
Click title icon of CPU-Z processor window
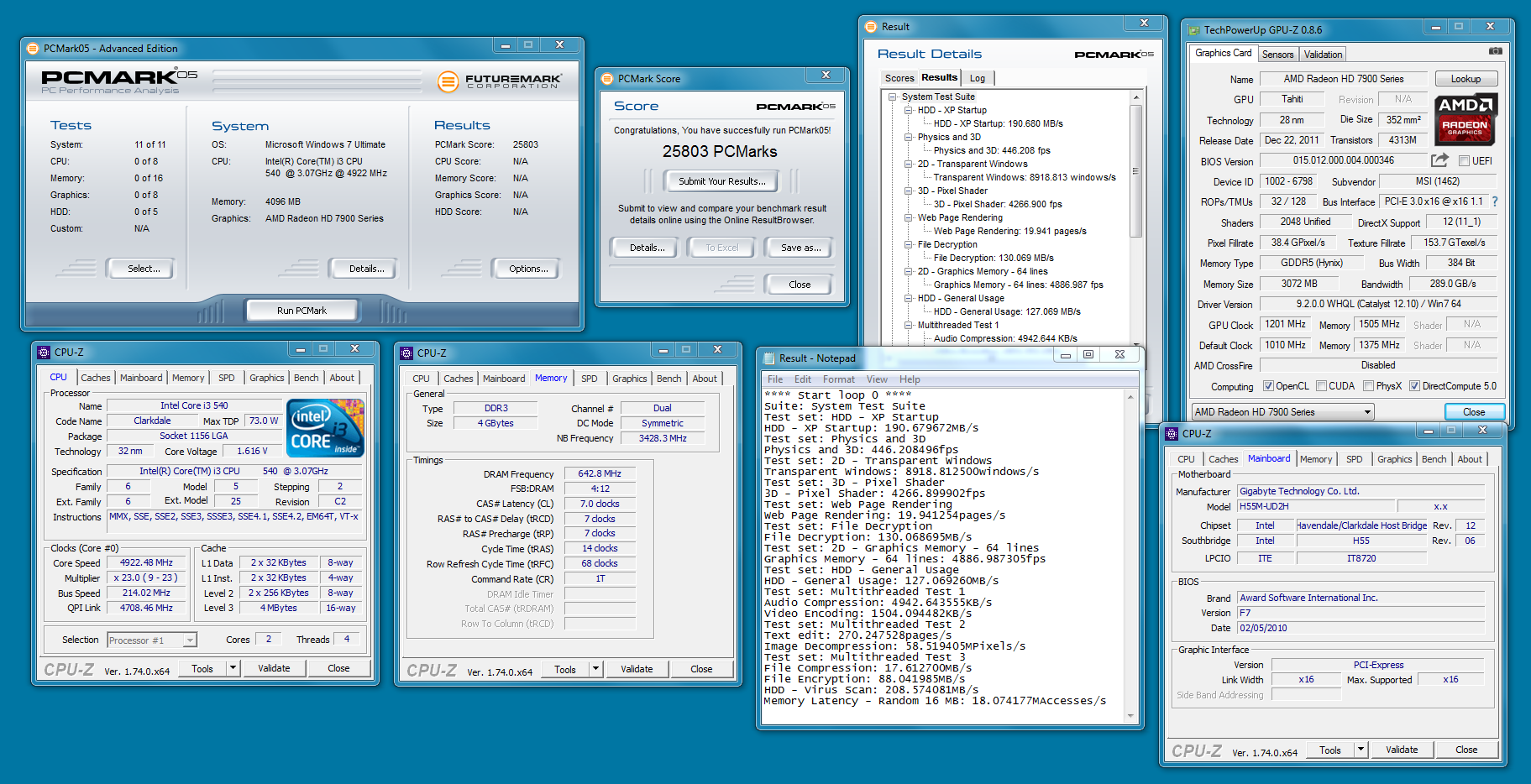tap(44, 353)
